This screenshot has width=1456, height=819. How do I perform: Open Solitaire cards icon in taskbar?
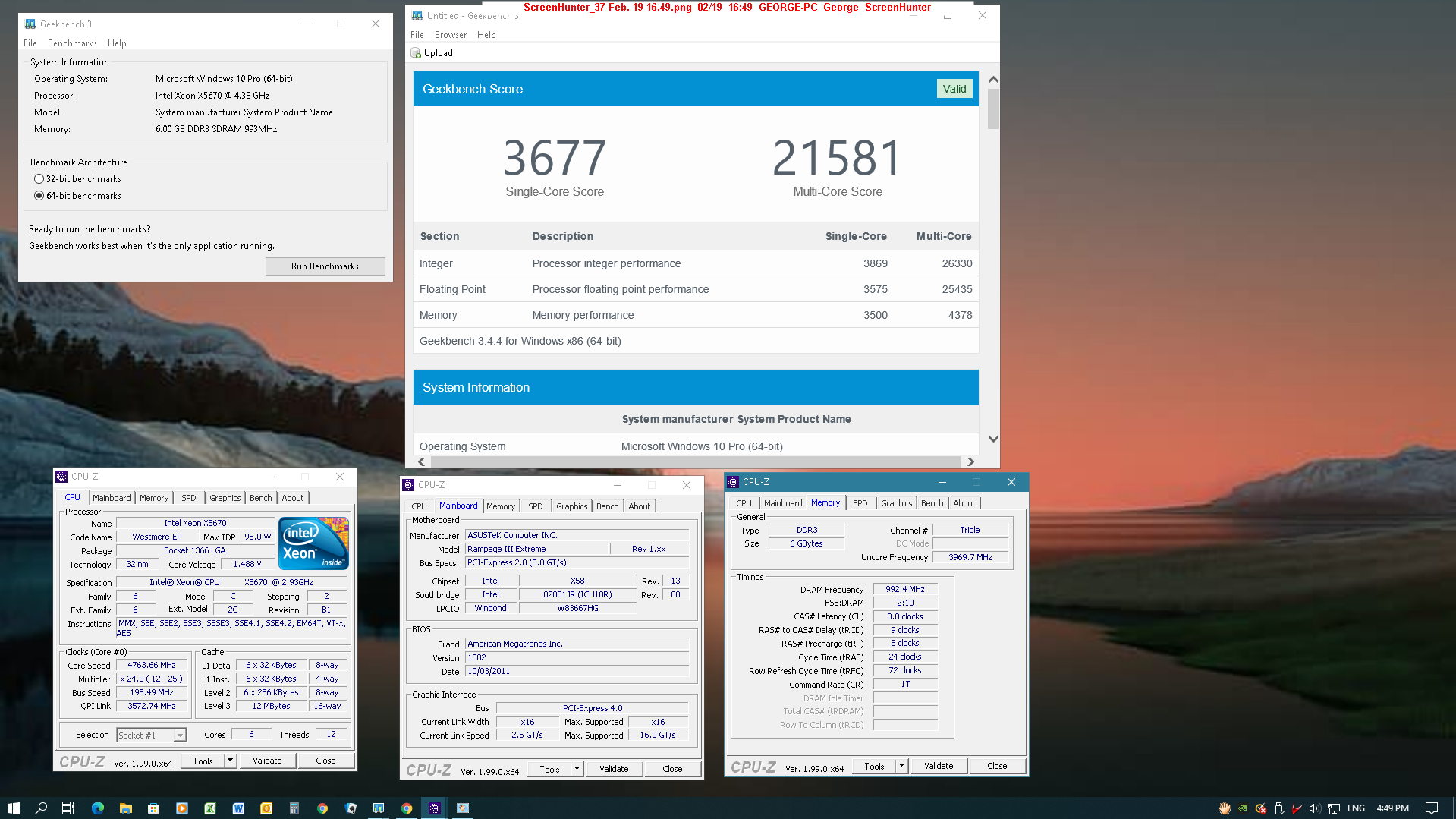pyautogui.click(x=351, y=808)
